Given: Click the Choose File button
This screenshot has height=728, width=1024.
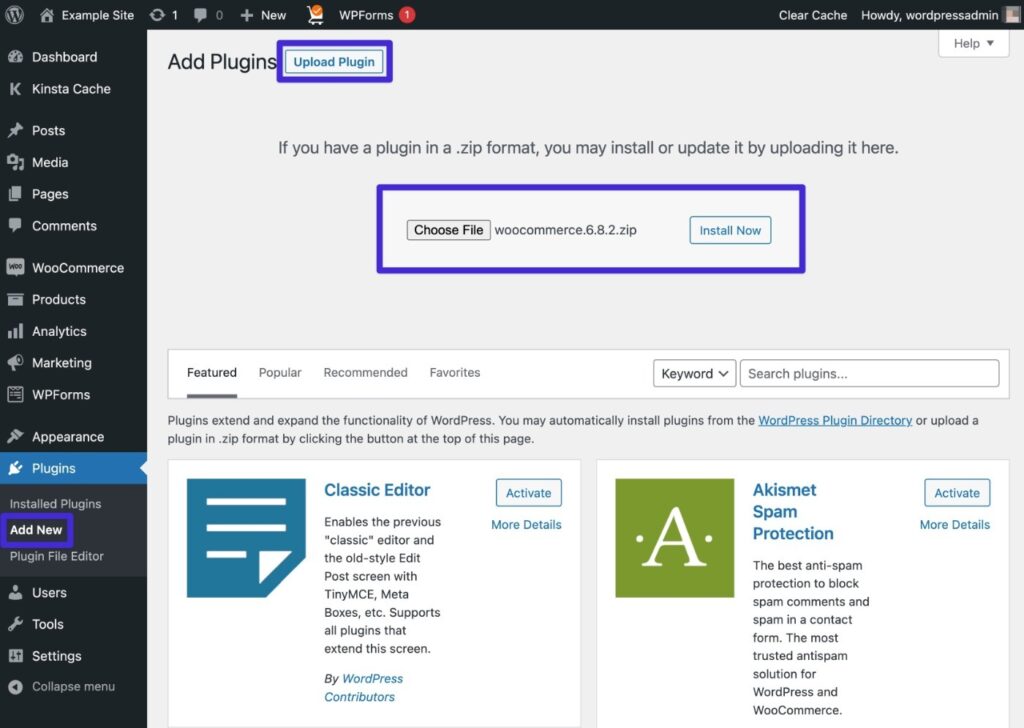Looking at the screenshot, I should click(x=448, y=230).
